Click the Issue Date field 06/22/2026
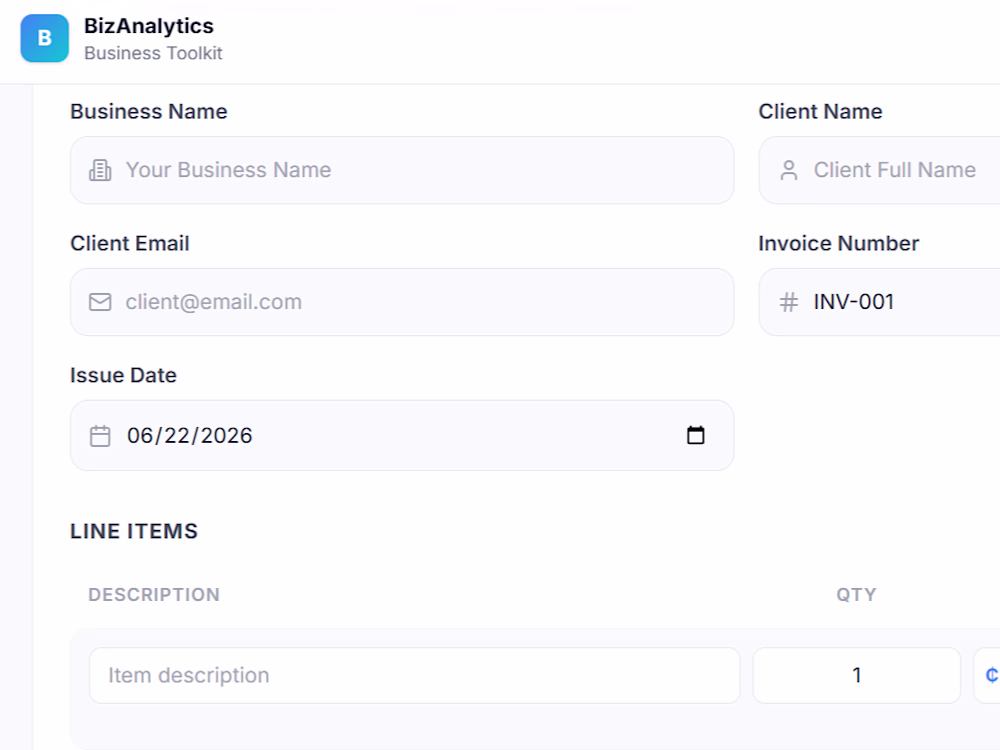The image size is (1000, 750). coord(402,436)
